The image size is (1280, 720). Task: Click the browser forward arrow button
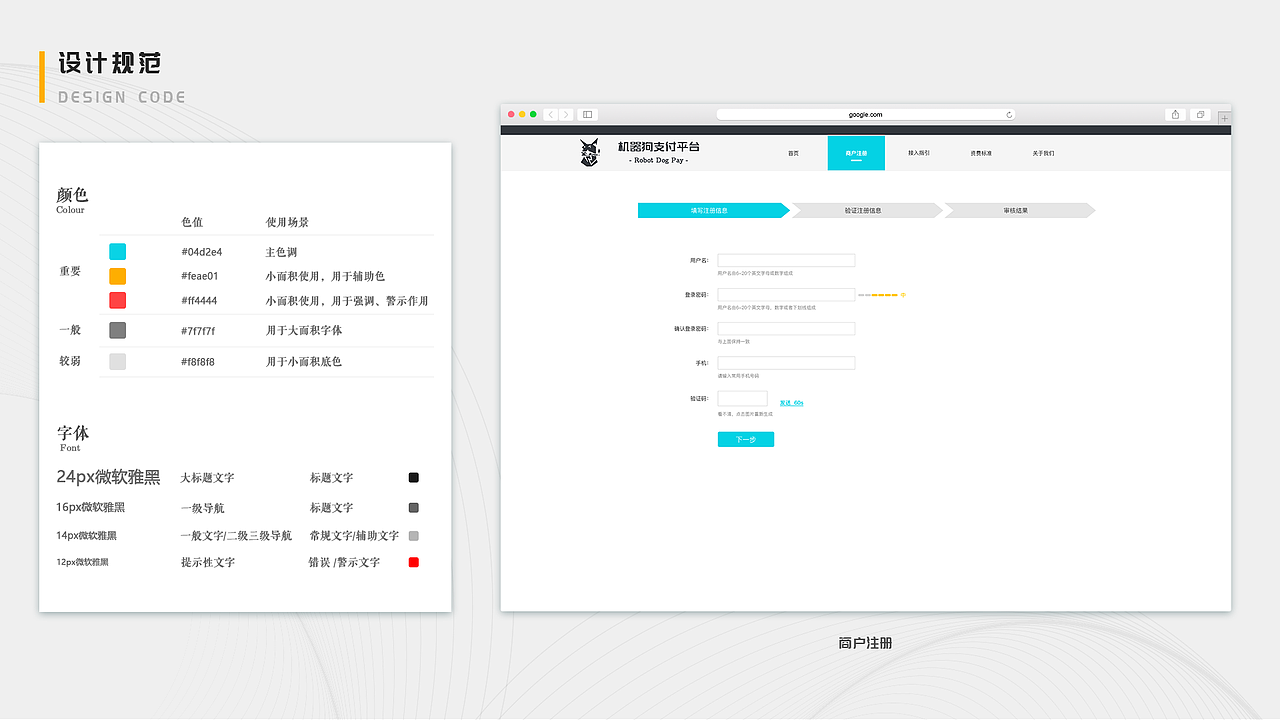(566, 115)
